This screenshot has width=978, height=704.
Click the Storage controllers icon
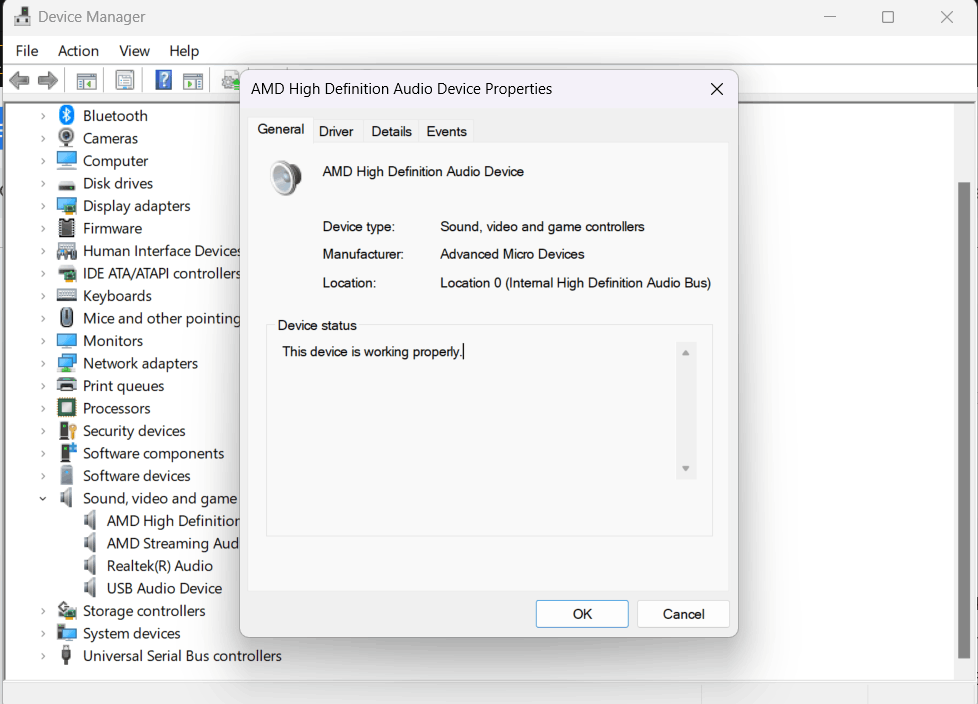point(66,610)
